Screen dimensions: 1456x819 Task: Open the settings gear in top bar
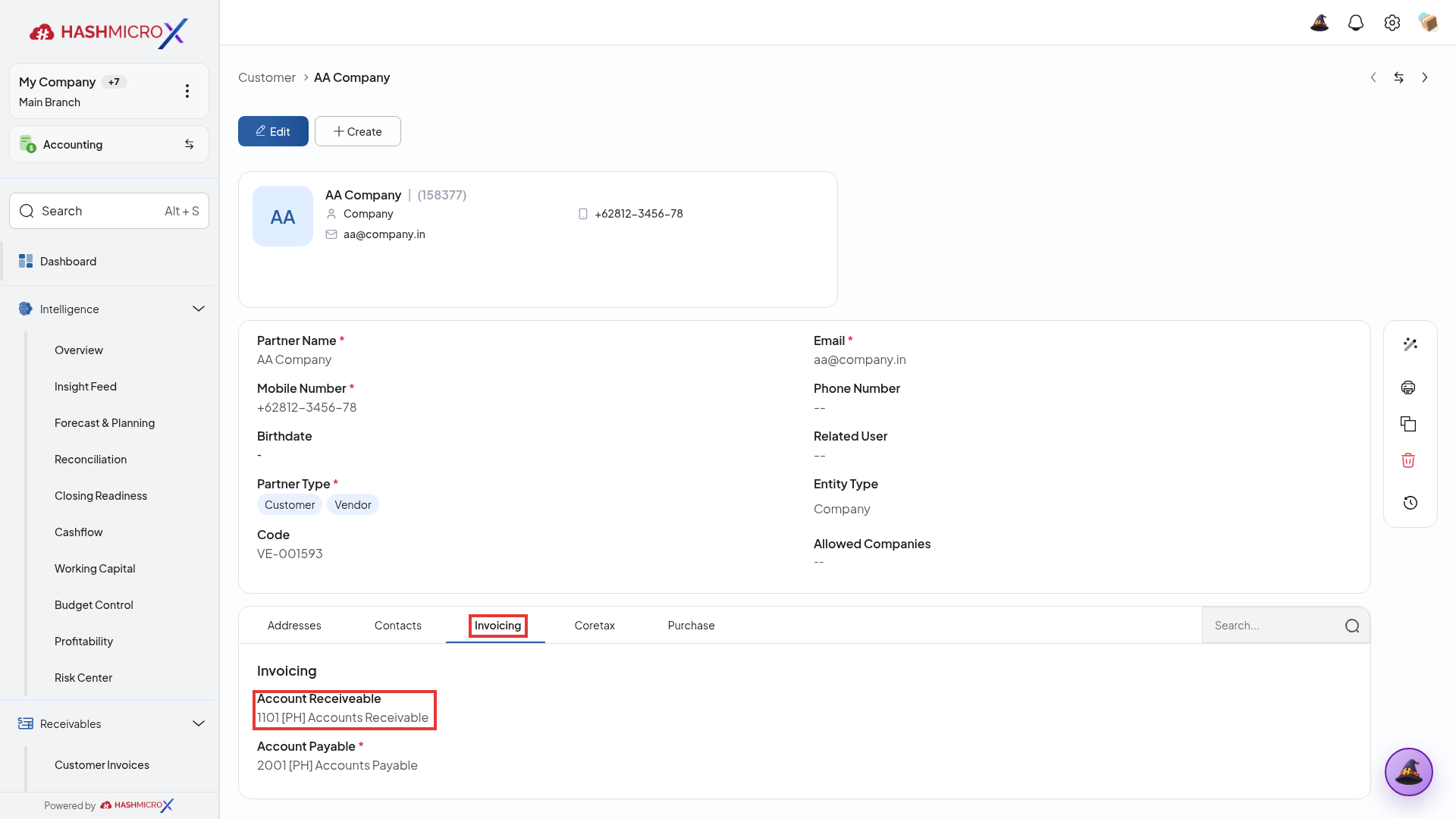pos(1392,23)
